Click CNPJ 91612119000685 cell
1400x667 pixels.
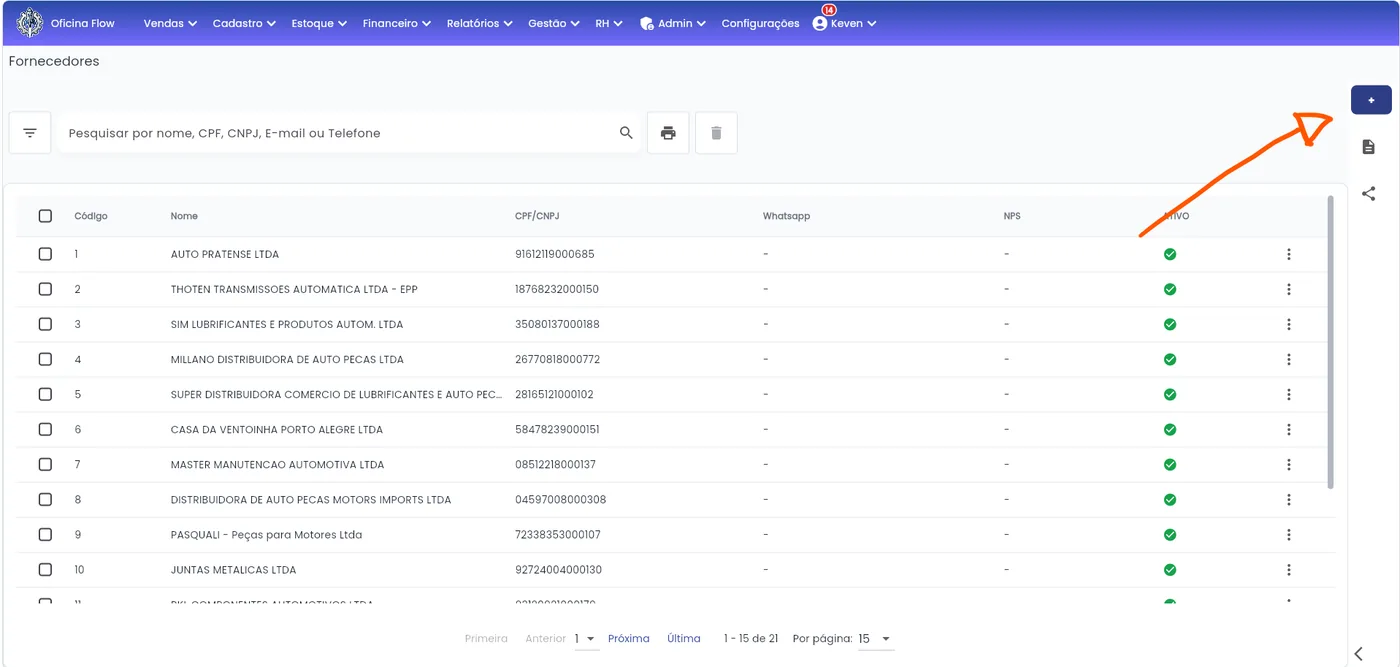[x=554, y=254]
